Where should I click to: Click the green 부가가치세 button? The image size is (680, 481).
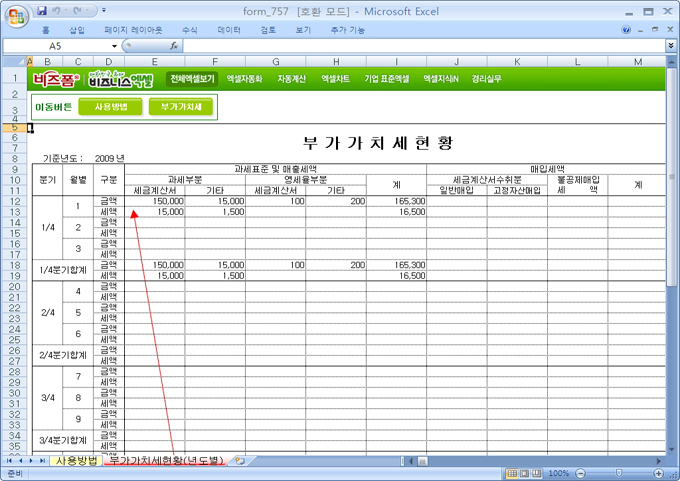(181, 106)
